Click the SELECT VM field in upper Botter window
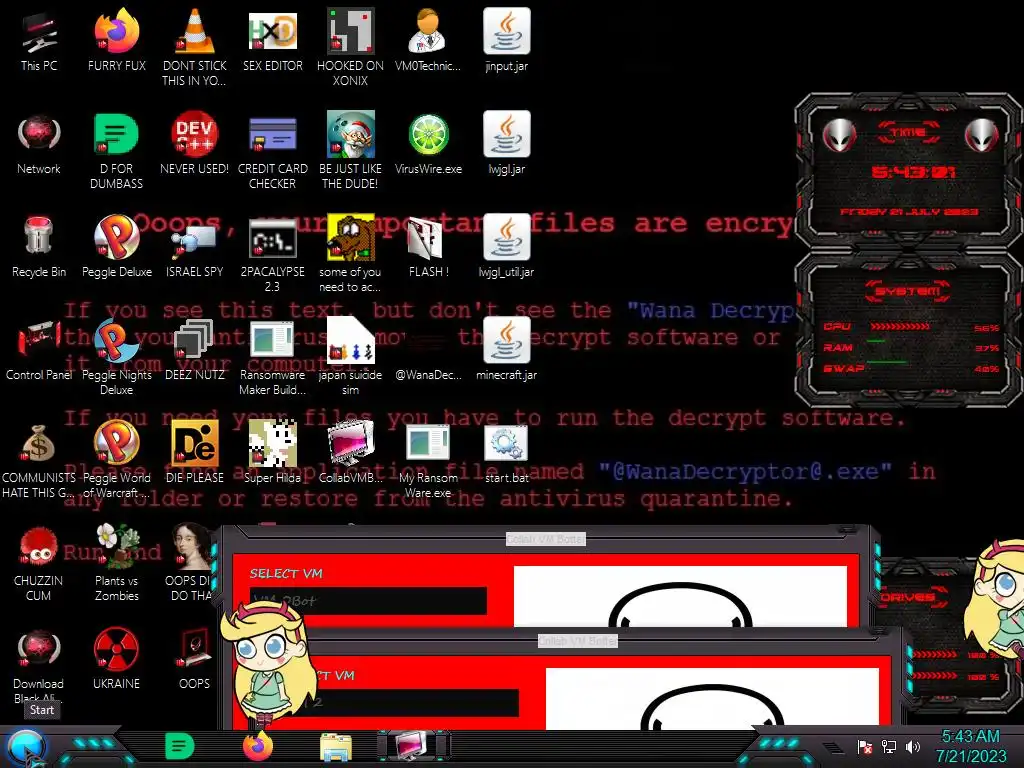This screenshot has height=768, width=1024. [x=368, y=600]
